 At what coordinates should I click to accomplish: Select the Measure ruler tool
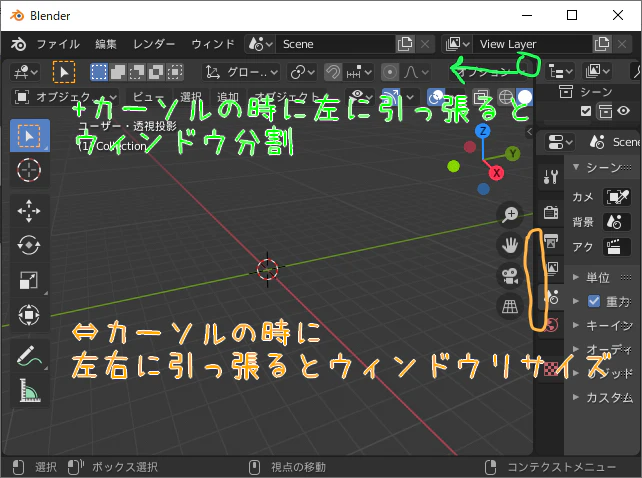[29, 390]
